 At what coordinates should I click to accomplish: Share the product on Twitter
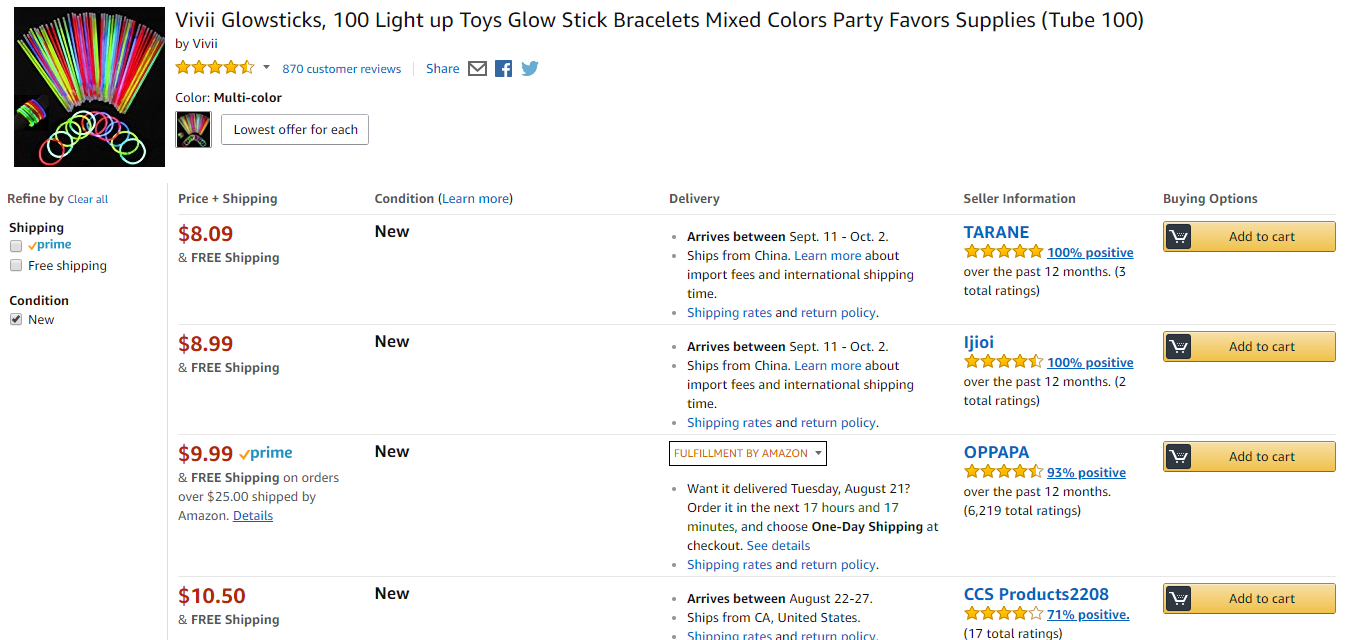coord(530,69)
